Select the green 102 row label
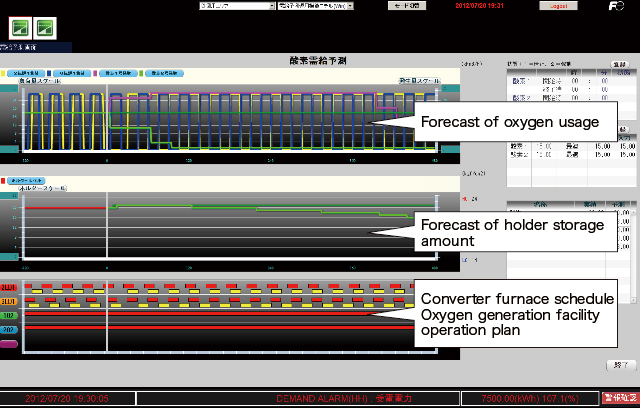 pos(9,315)
